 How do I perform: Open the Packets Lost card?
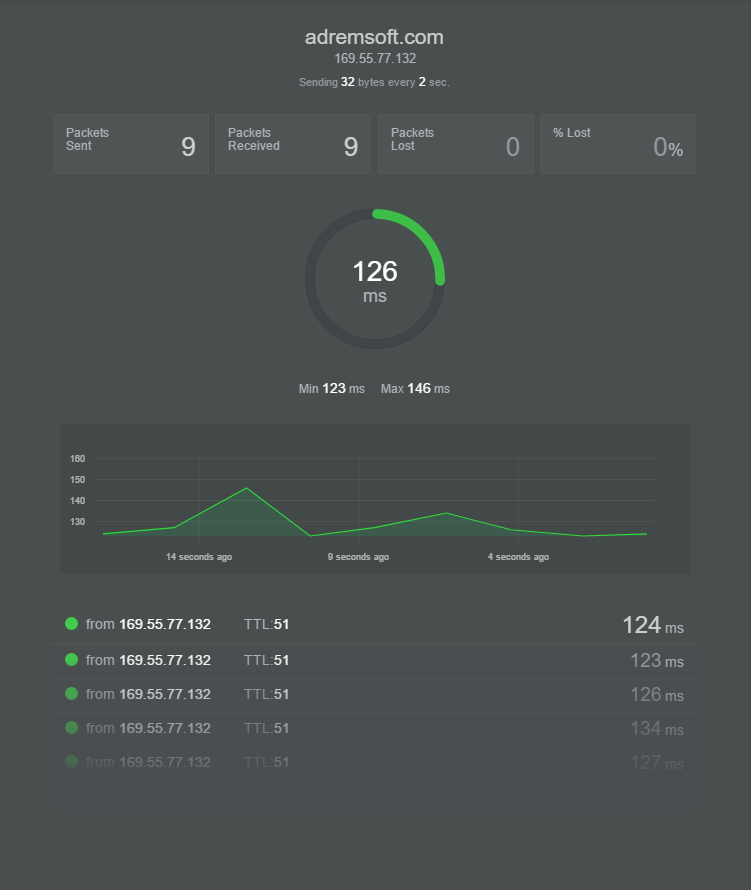(x=456, y=144)
